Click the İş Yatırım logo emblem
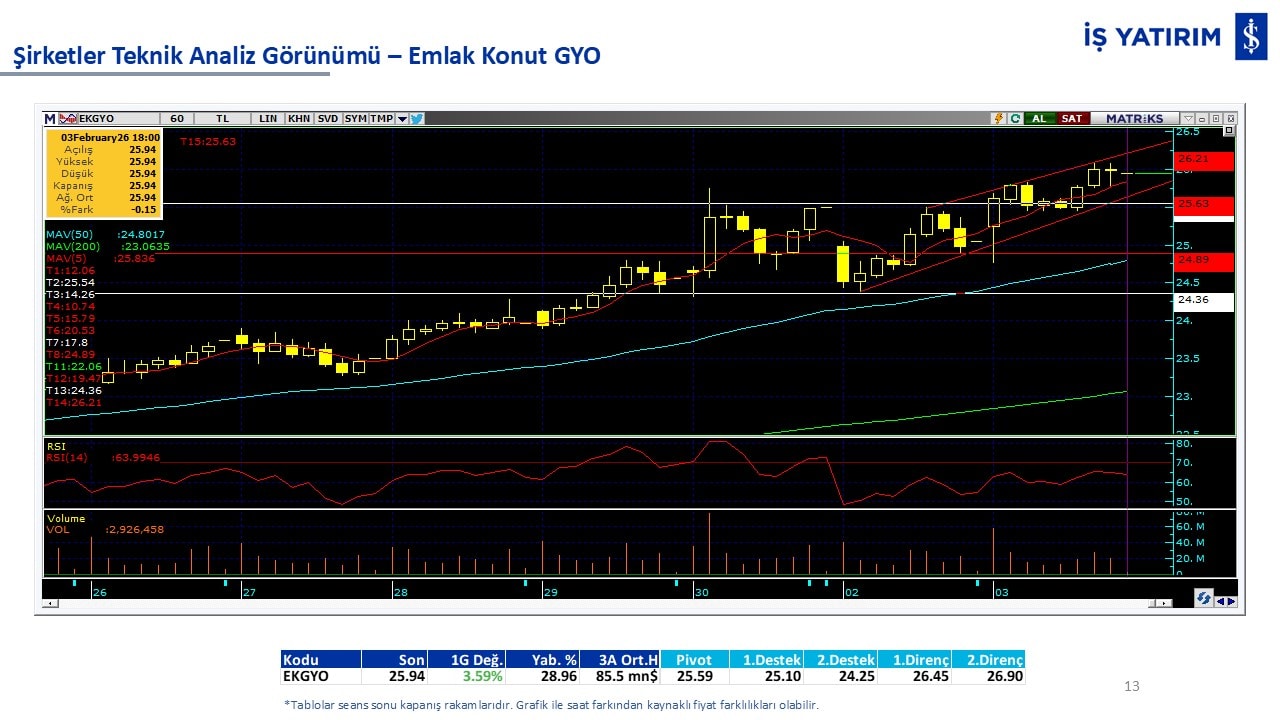This screenshot has height=720, width=1280. pyautogui.click(x=1250, y=37)
